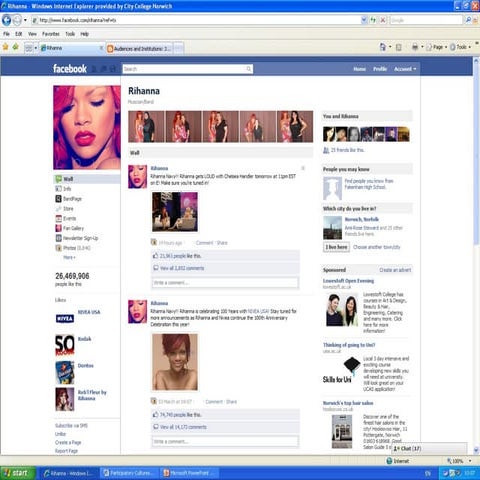
Task: Click the comment bubble icon on second post
Action: click(155, 427)
